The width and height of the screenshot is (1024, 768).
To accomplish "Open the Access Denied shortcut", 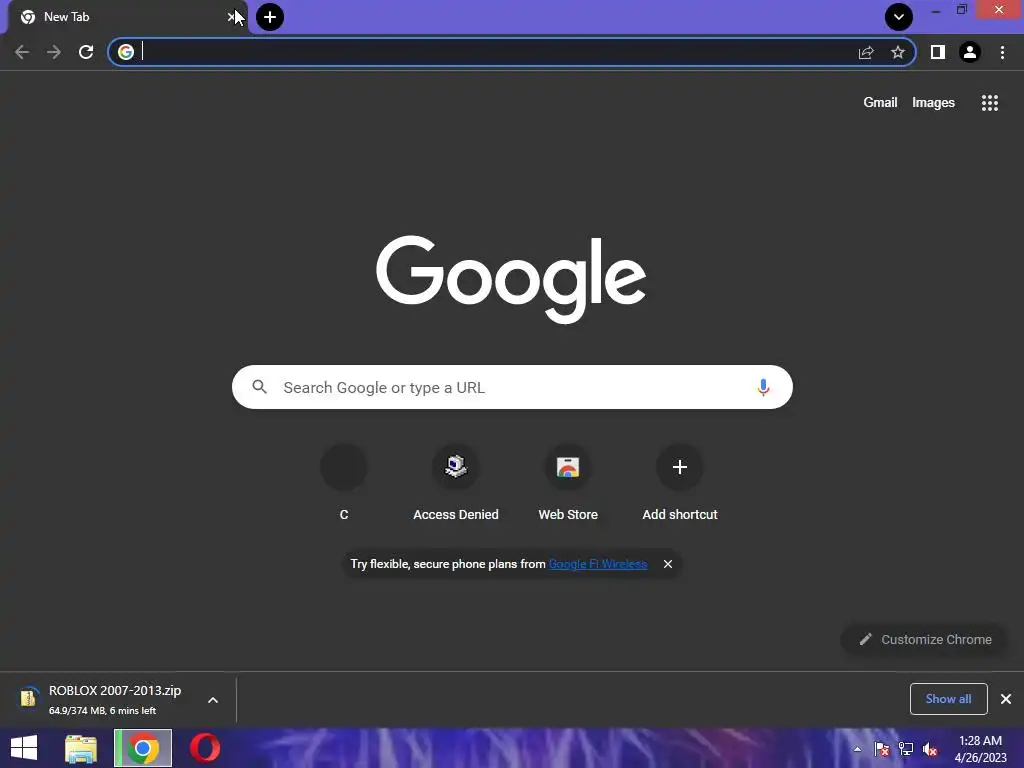I will (456, 483).
